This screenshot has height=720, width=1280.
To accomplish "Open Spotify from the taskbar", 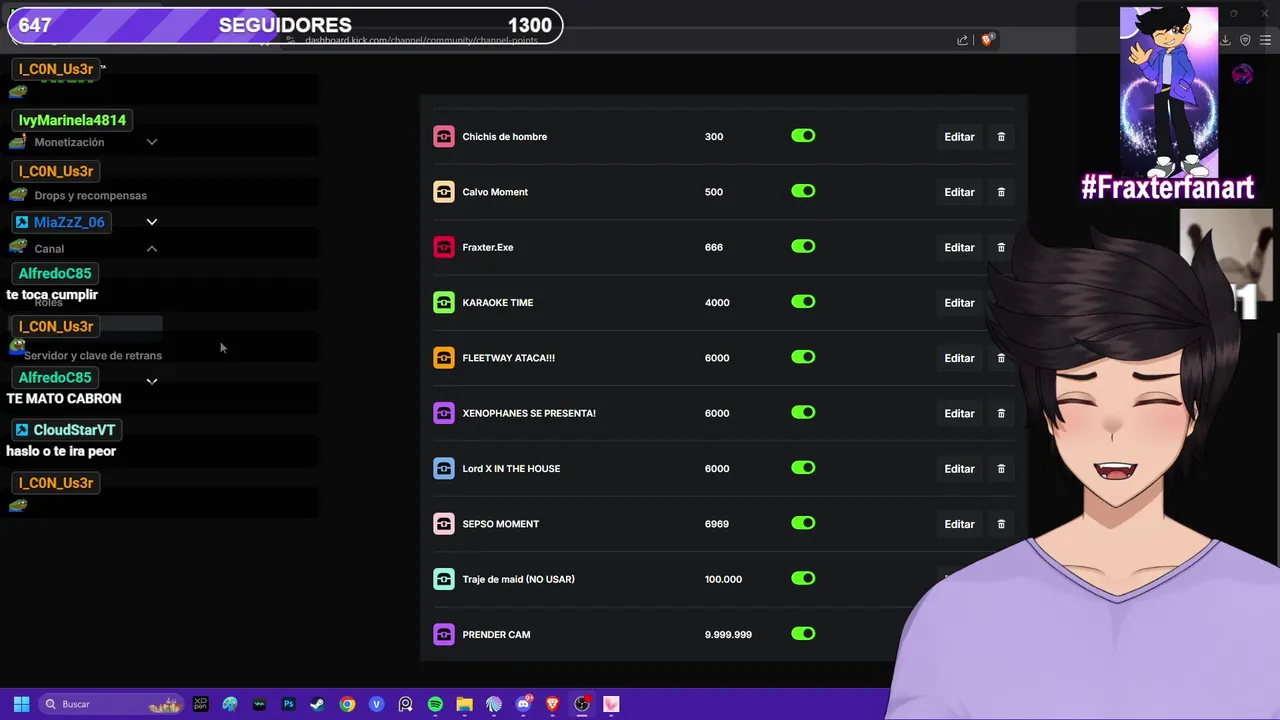I will tap(435, 704).
